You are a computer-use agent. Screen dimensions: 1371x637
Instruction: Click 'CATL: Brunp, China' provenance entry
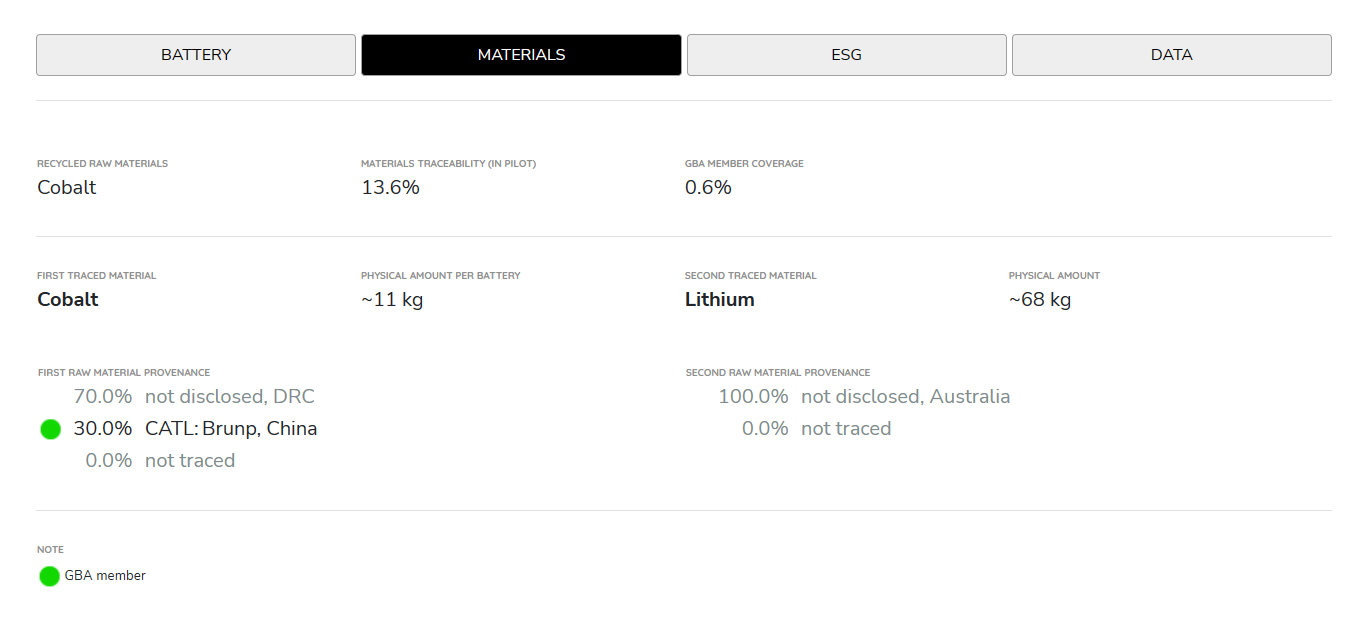231,429
